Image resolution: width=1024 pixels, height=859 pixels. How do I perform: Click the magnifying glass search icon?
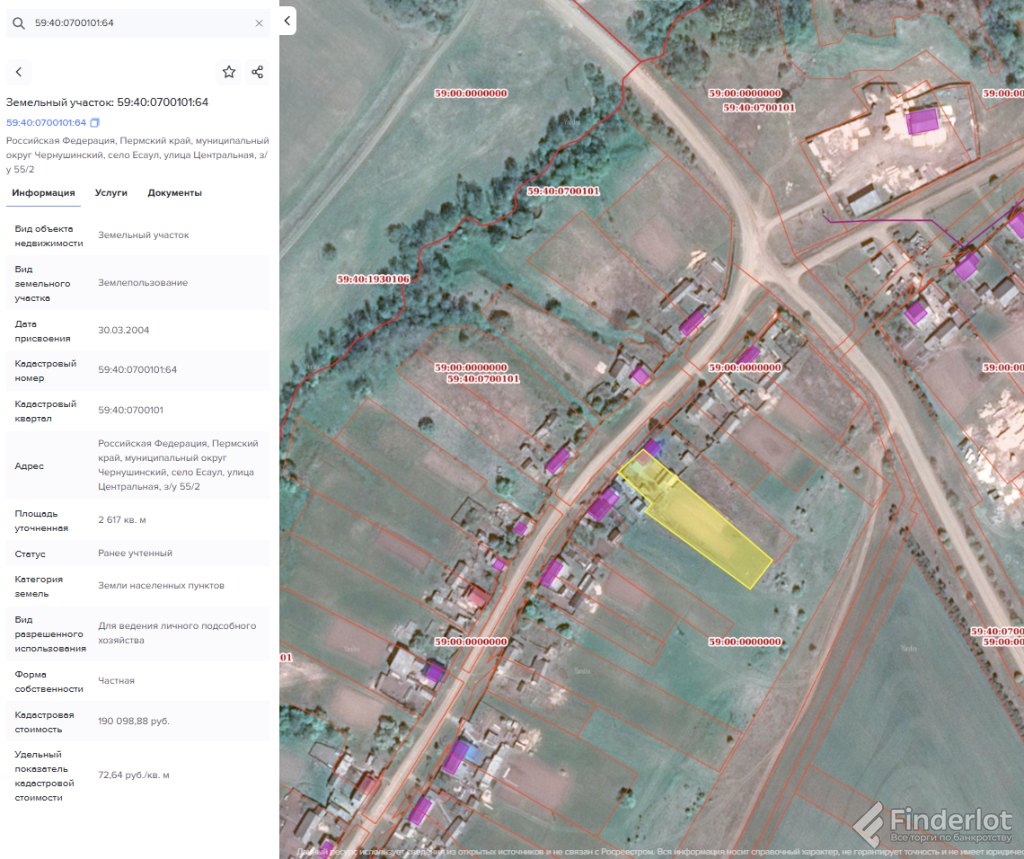pyautogui.click(x=18, y=23)
